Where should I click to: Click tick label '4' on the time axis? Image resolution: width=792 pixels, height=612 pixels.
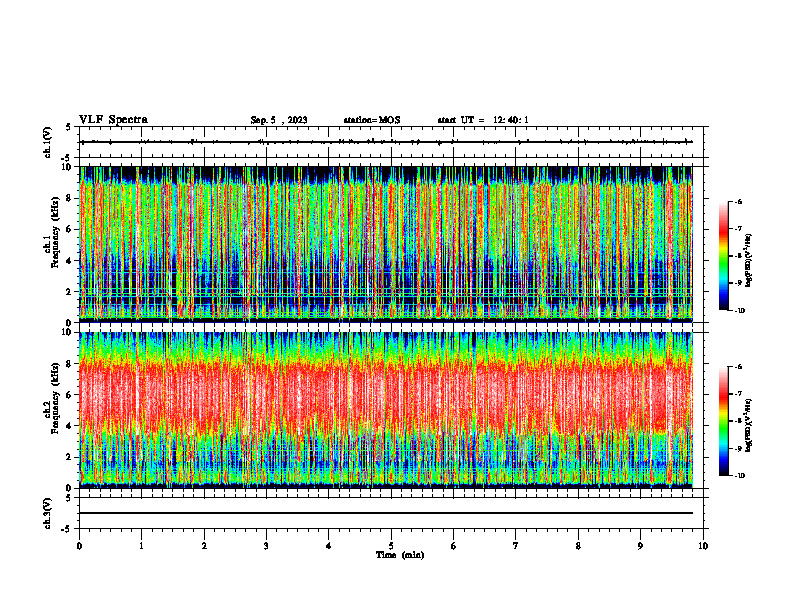pyautogui.click(x=328, y=546)
